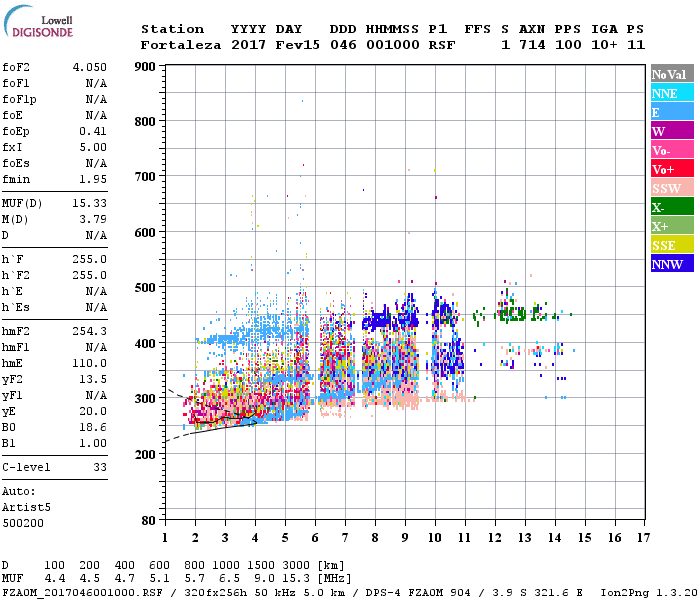Click the foEp value 0.41
This screenshot has height=600, width=700.
93,131
